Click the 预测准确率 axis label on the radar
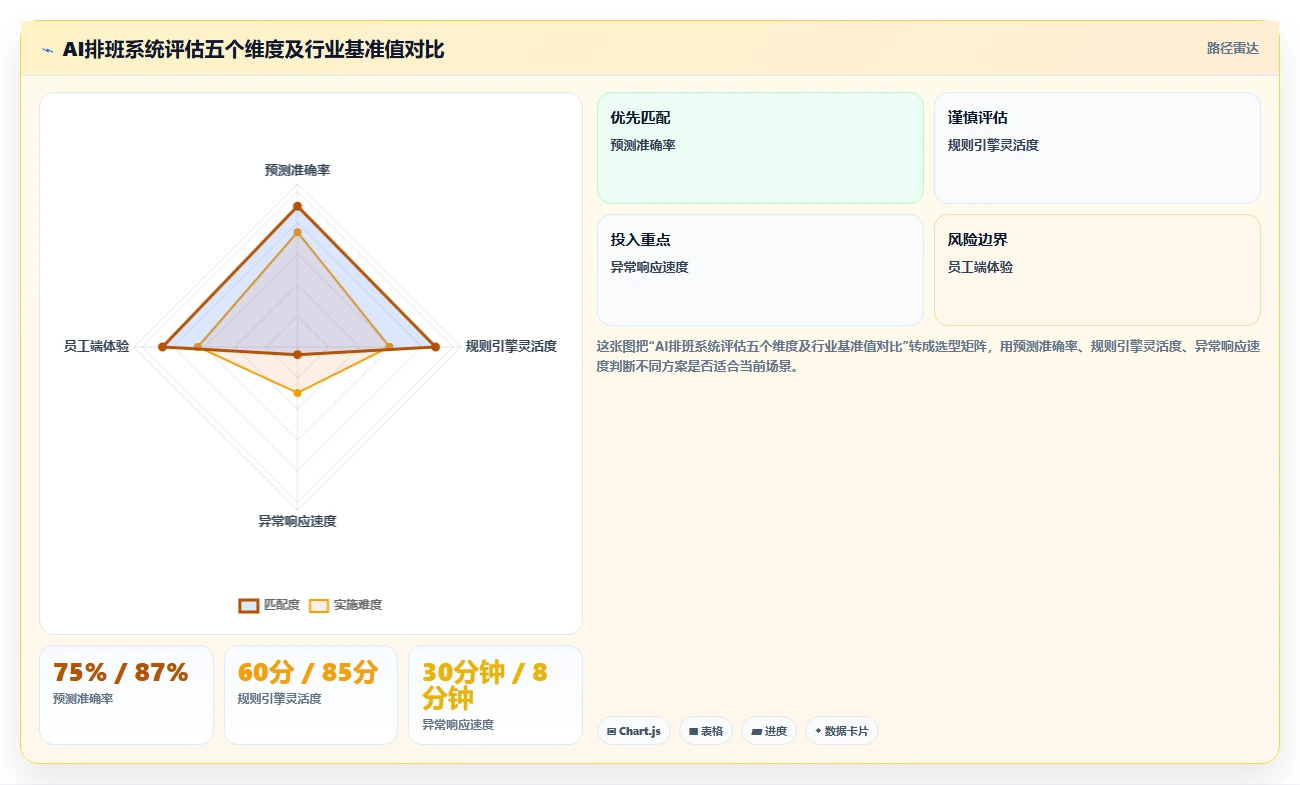 297,170
